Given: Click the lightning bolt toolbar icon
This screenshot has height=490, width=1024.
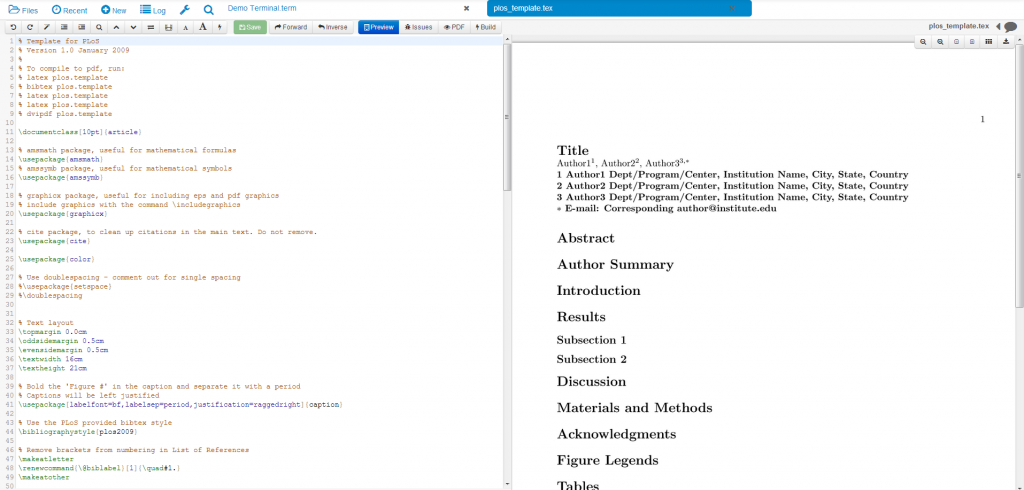Looking at the screenshot, I should click(x=219, y=27).
